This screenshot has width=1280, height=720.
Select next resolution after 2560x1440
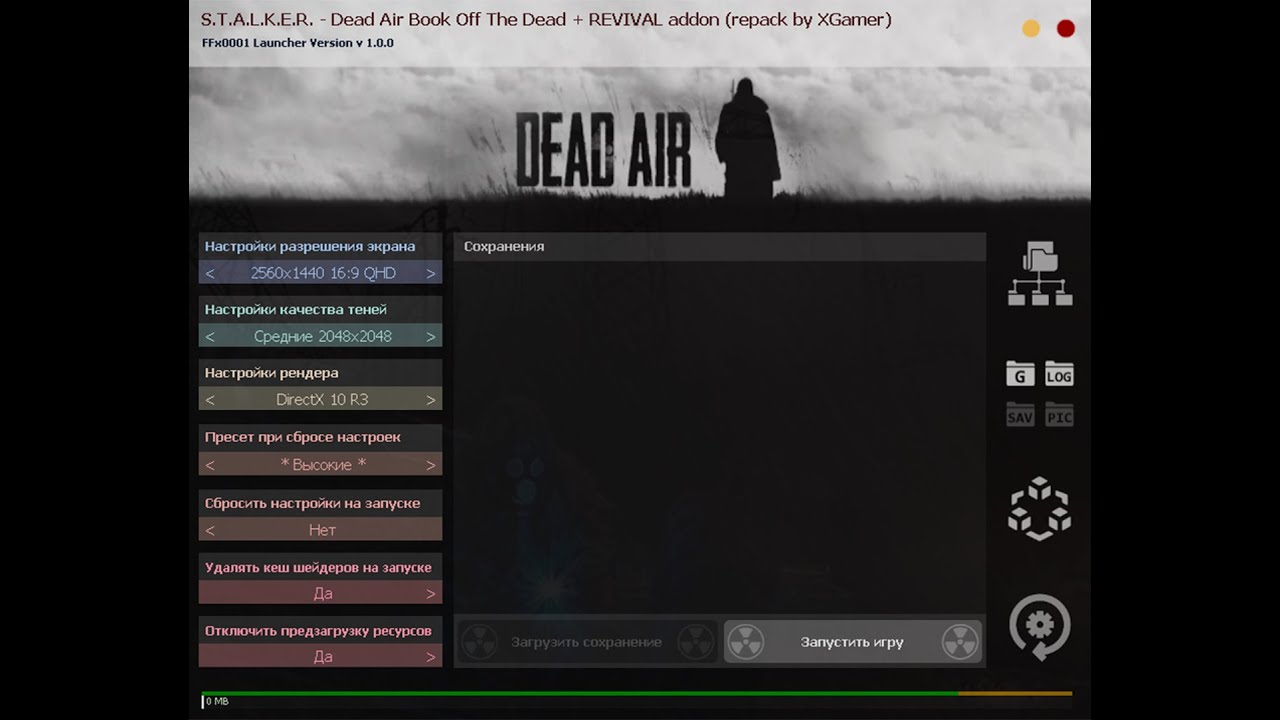[x=431, y=273]
